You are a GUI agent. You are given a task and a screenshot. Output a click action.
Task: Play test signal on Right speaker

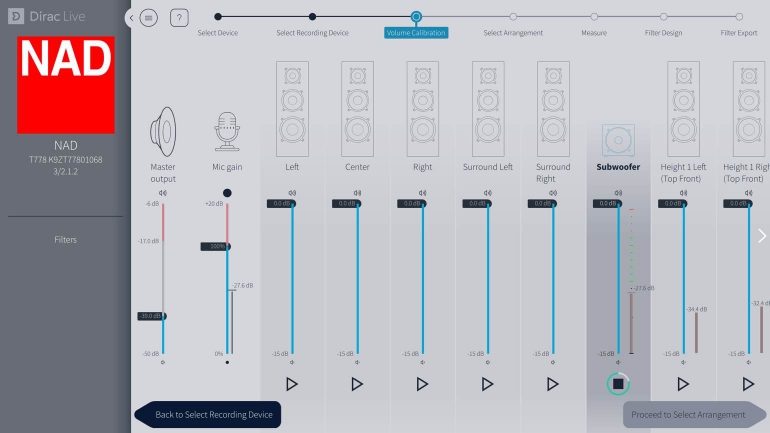422,383
